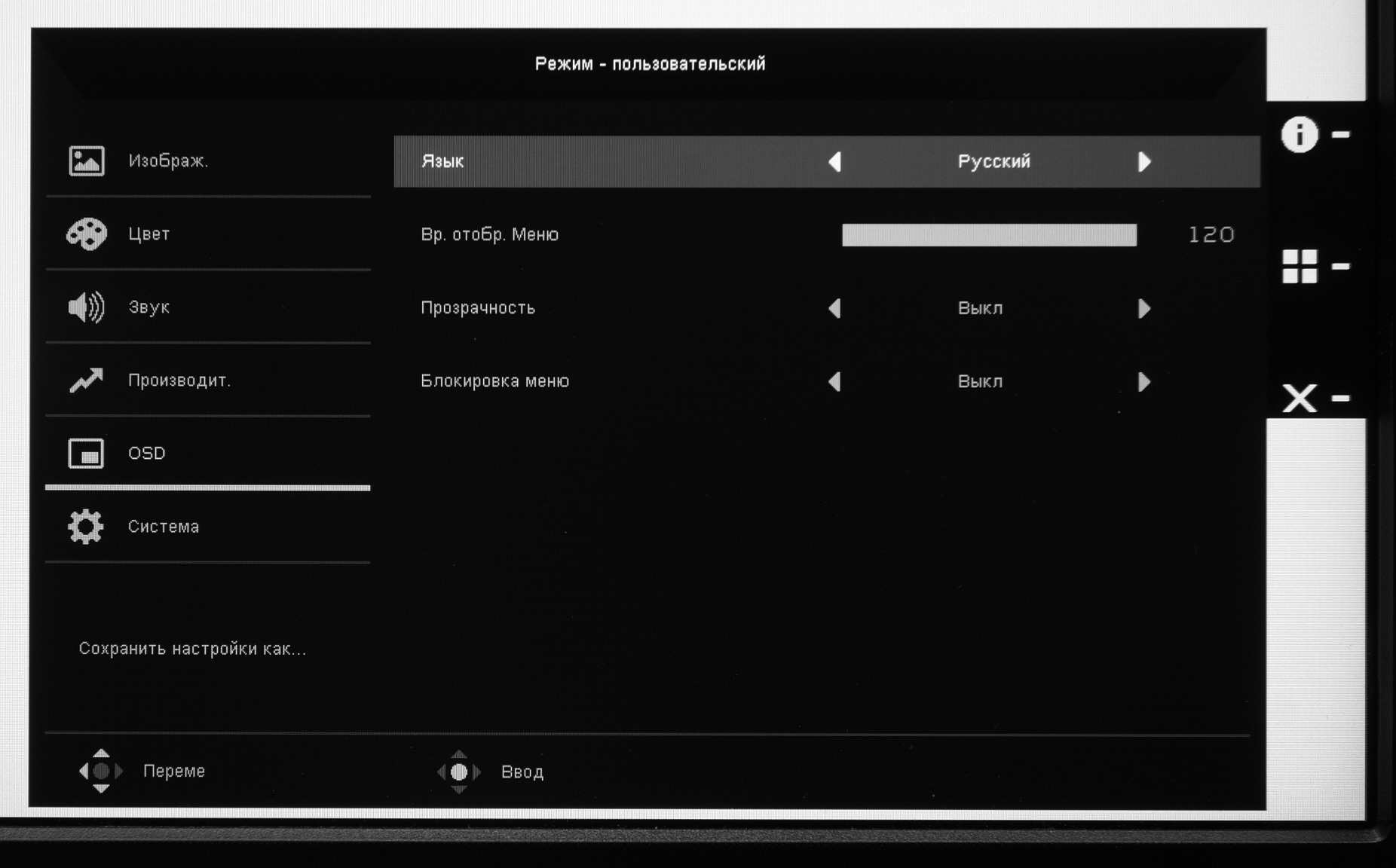Adjust the Вр. отобр. Меню slider bar
This screenshot has width=1396, height=868.
coord(989,235)
